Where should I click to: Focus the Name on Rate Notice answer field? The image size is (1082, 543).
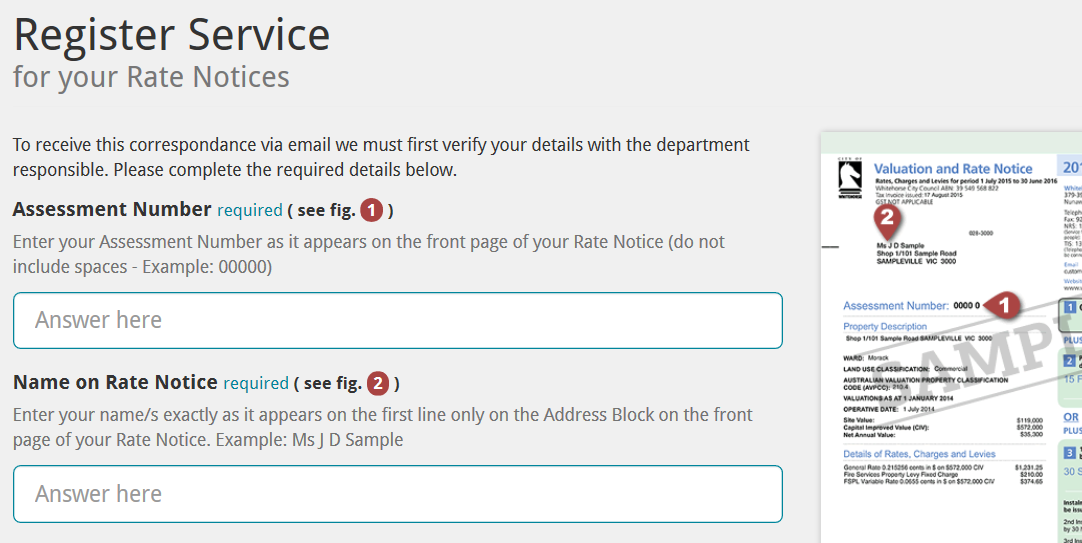(x=397, y=494)
